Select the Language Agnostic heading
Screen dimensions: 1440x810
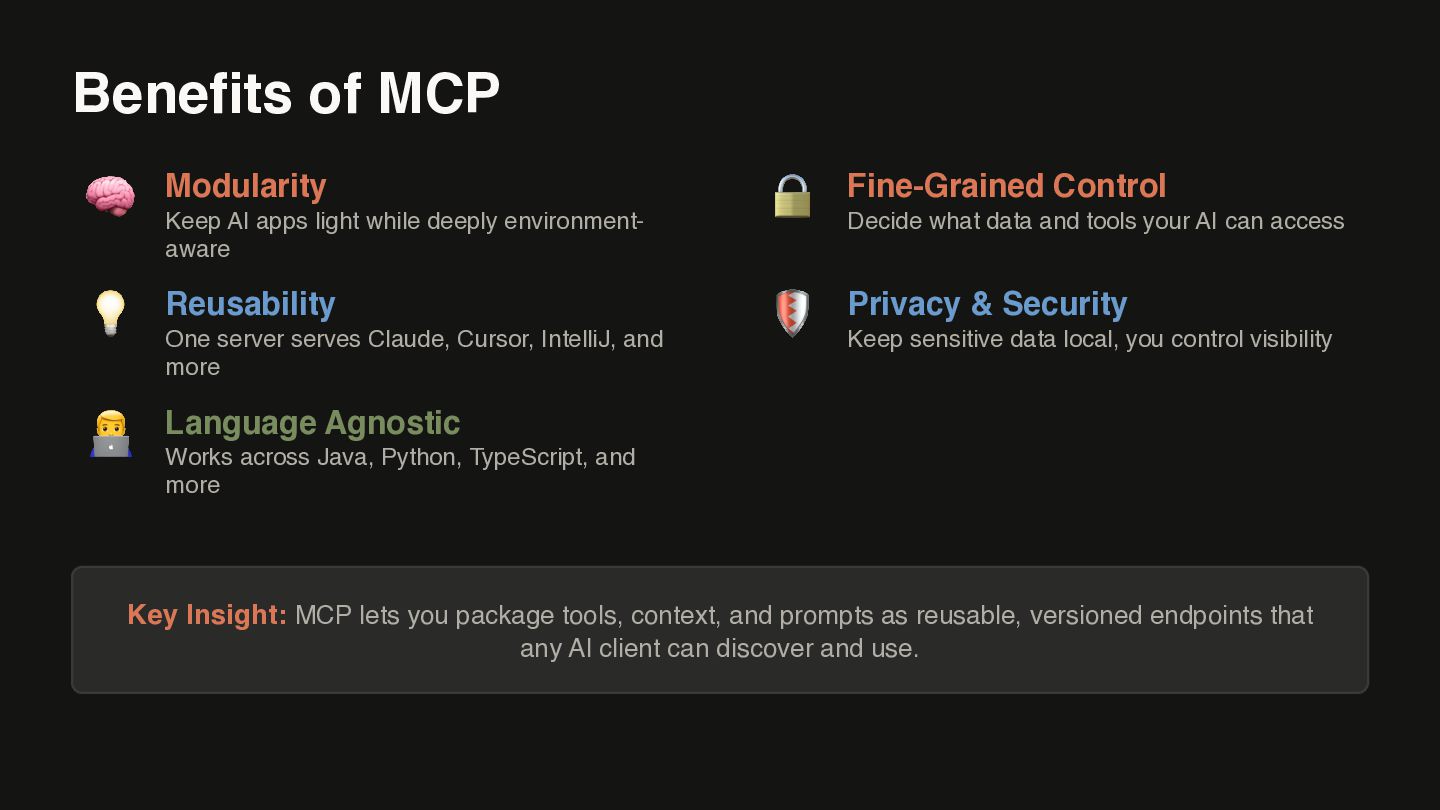point(312,422)
